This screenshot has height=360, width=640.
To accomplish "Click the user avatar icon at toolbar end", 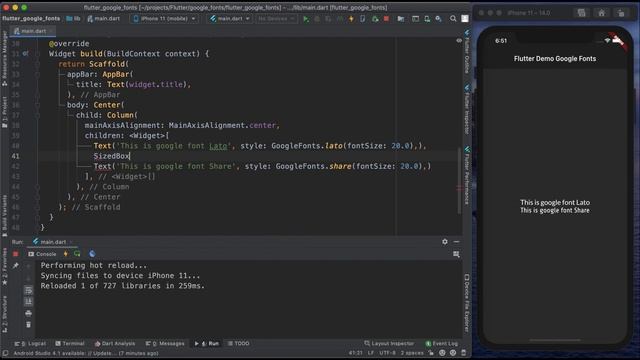I will click(465, 19).
